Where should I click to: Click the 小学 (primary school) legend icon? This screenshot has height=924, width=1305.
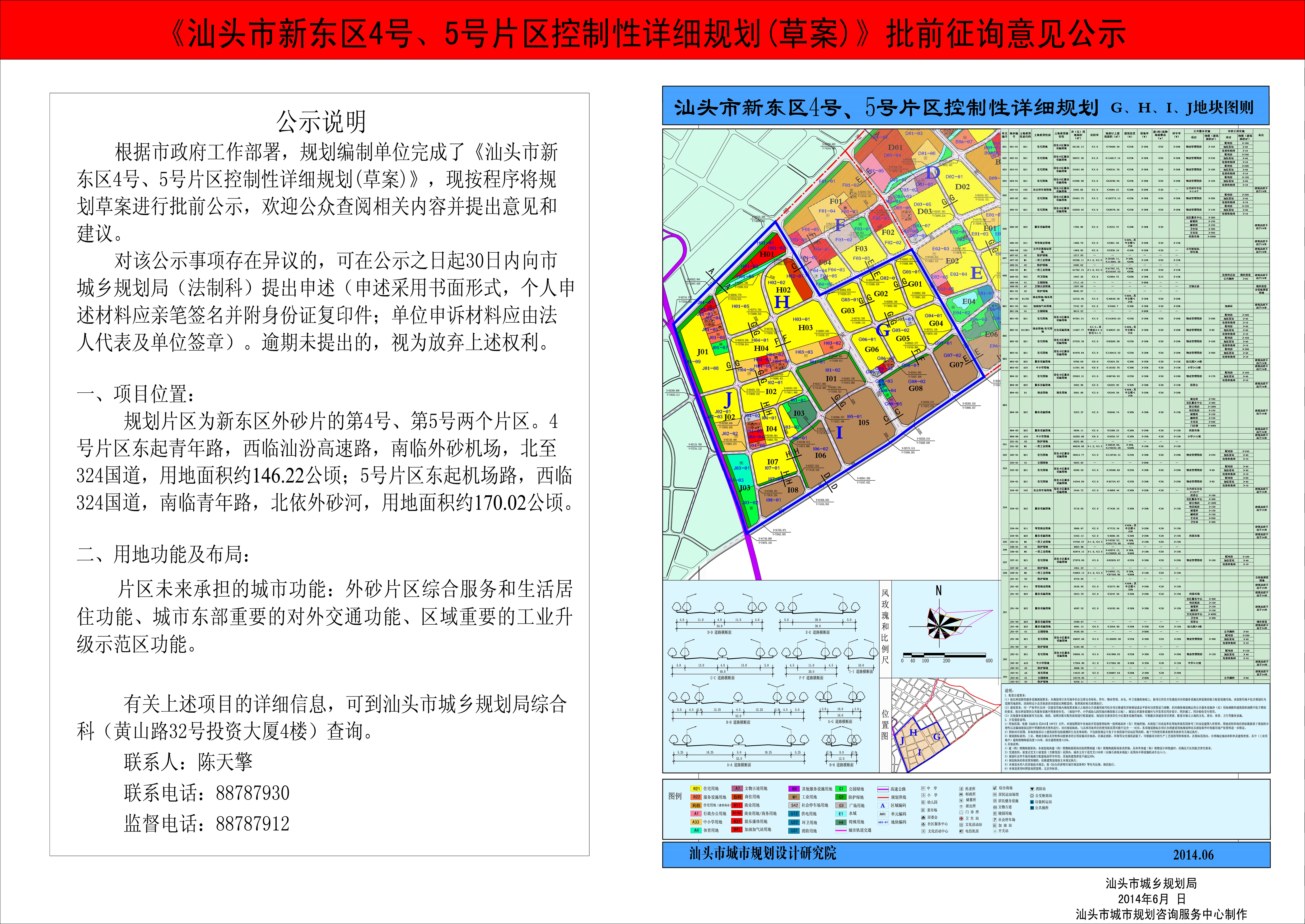click(923, 795)
